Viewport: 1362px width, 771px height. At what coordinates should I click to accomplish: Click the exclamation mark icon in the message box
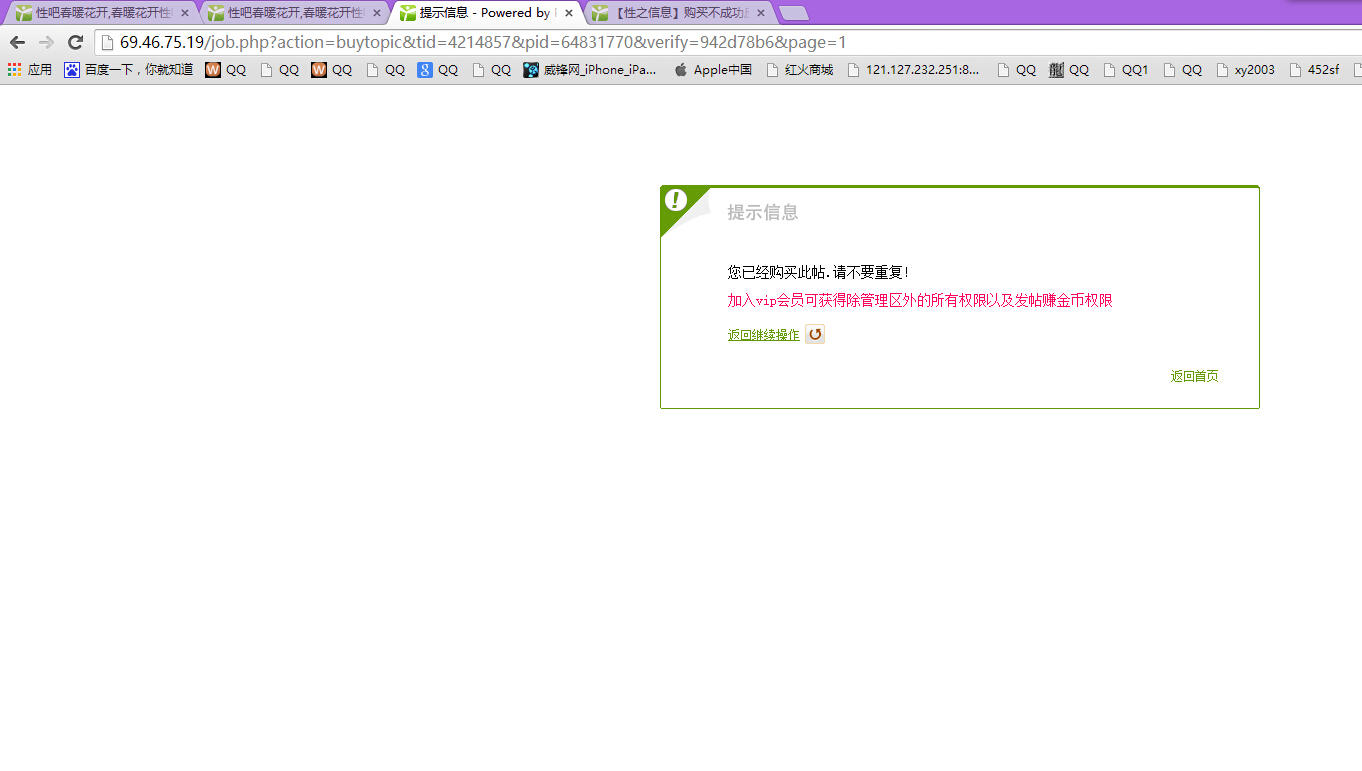click(676, 200)
